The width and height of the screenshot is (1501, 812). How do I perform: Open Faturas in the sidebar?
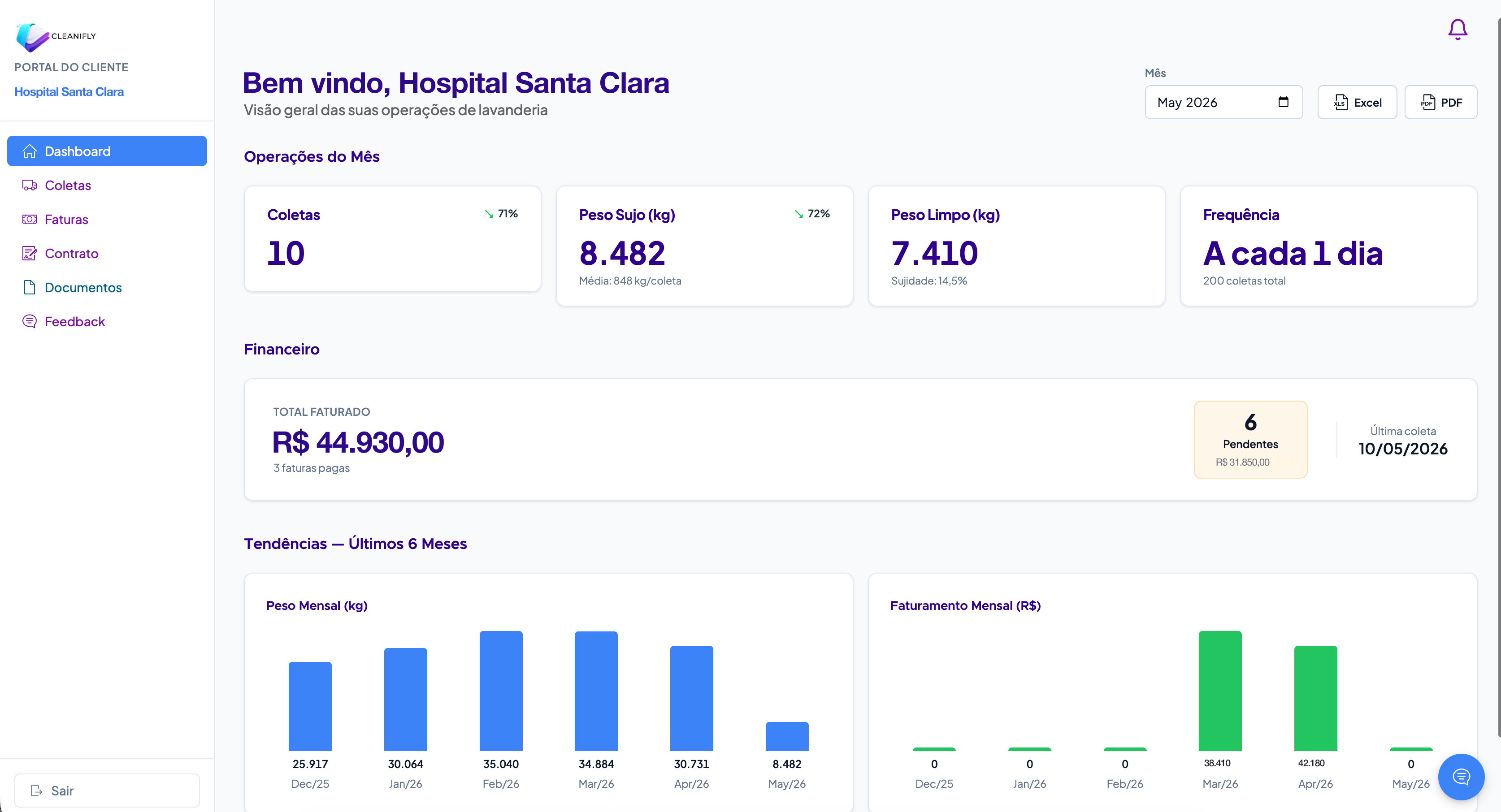point(107,220)
